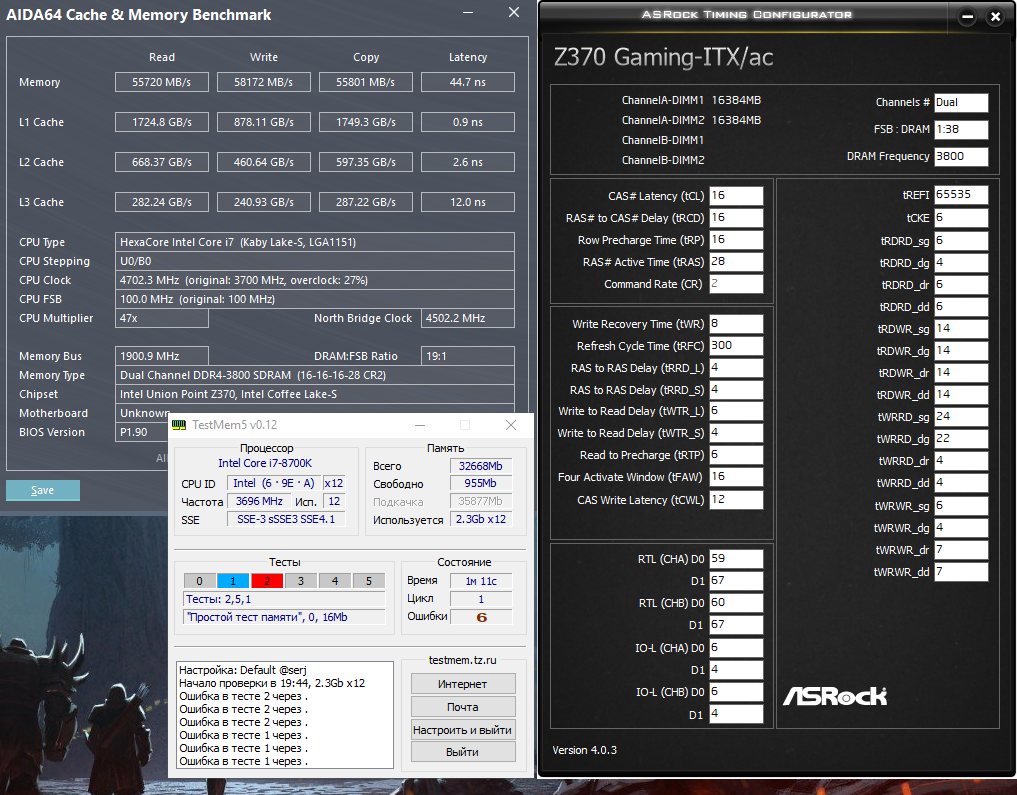
Task: Click the TestMem5 log text area
Action: (285, 715)
